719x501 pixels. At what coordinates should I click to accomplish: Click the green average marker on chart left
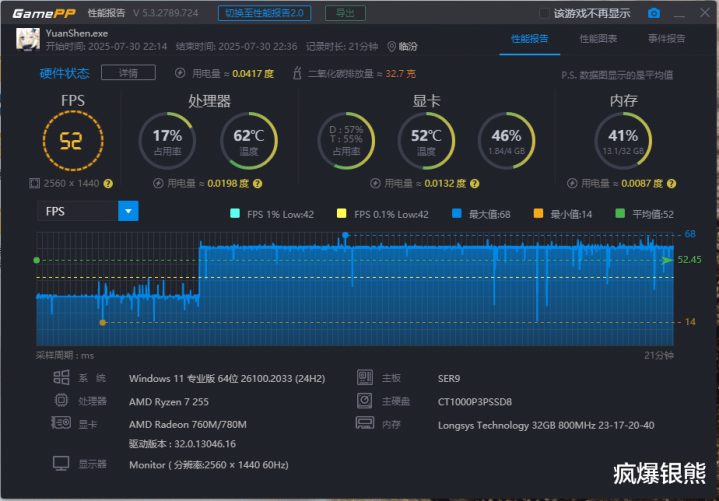pos(37,260)
